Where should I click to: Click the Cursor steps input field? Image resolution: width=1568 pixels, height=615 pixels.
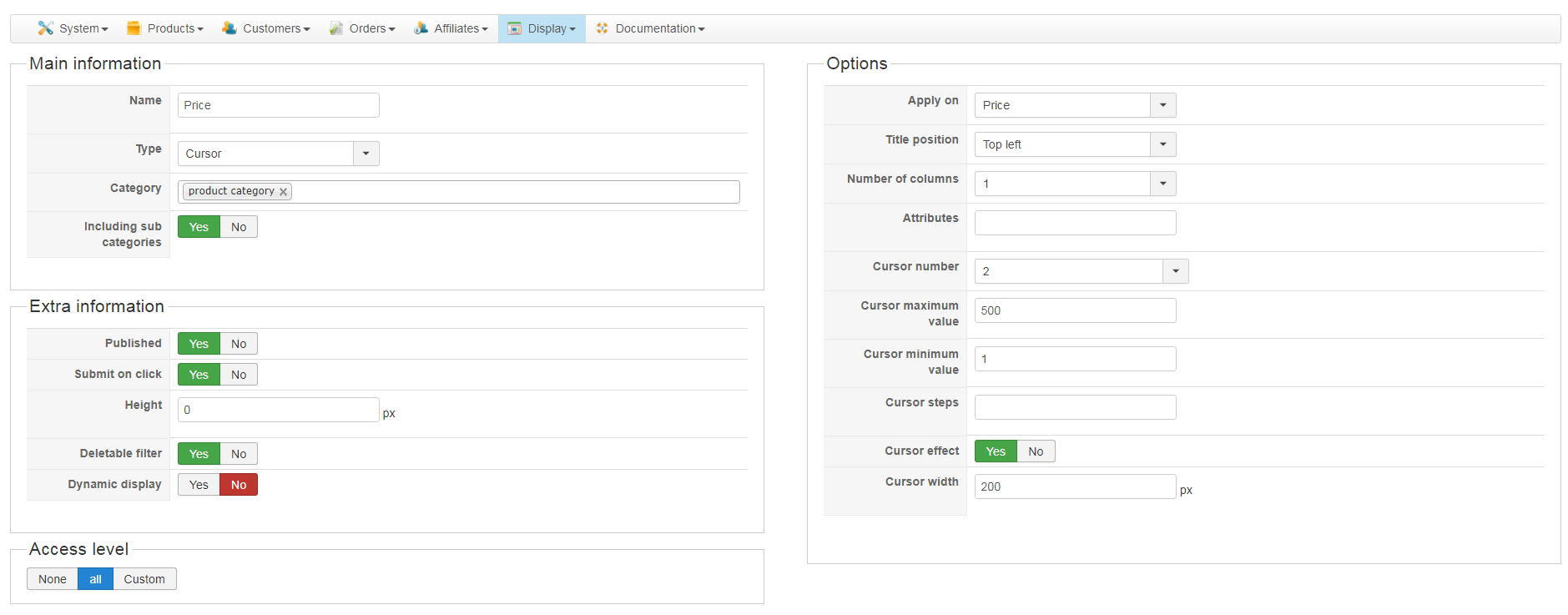point(1075,407)
